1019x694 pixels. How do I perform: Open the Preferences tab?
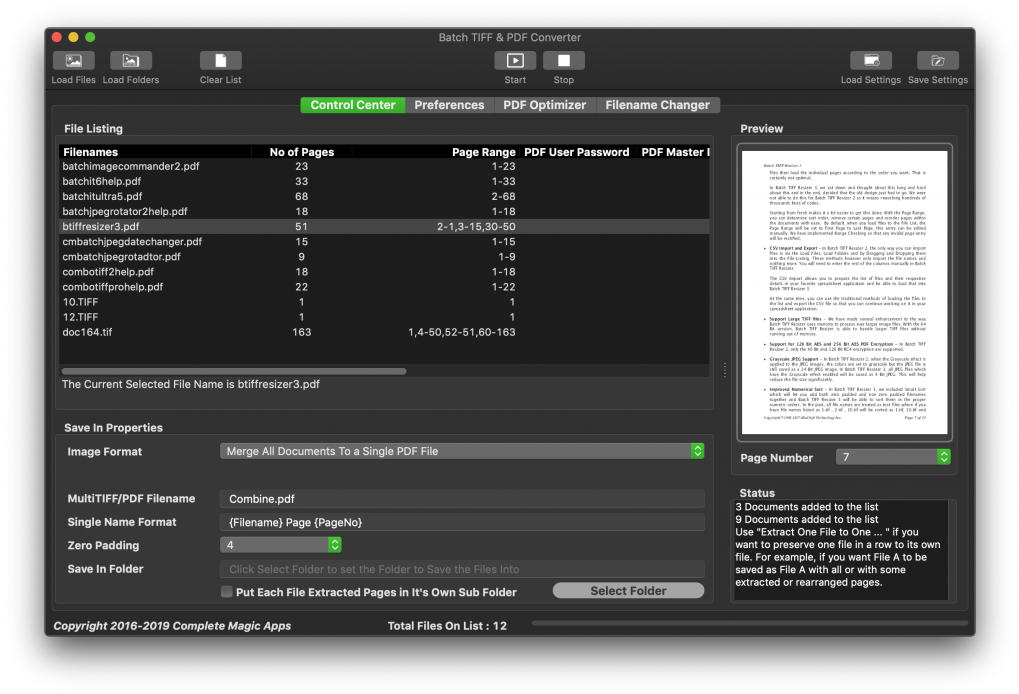pos(449,105)
